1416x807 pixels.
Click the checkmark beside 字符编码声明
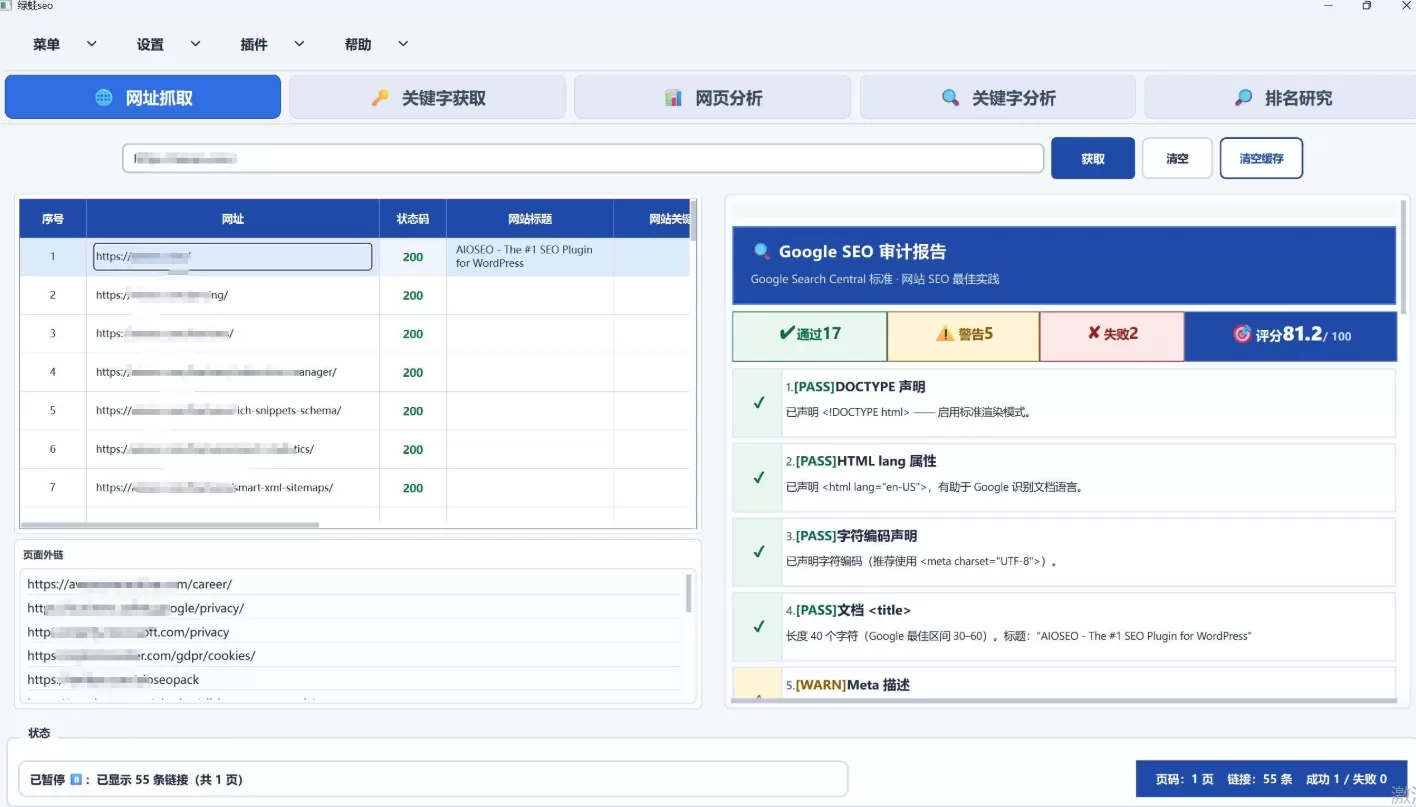pyautogui.click(x=759, y=552)
